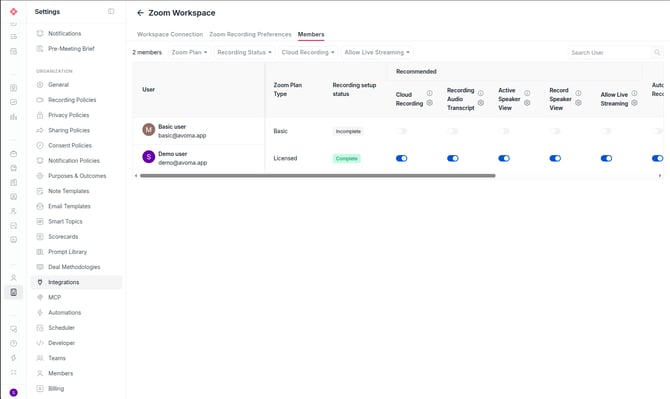The width and height of the screenshot is (670, 399).
Task: Click the Licensed plan type cell
Action: click(x=285, y=158)
